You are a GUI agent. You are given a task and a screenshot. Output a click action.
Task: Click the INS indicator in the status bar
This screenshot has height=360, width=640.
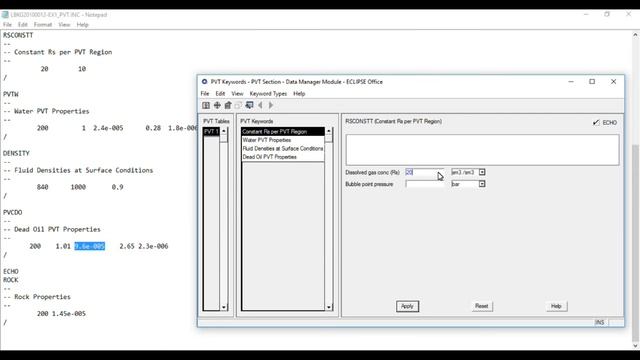click(600, 322)
